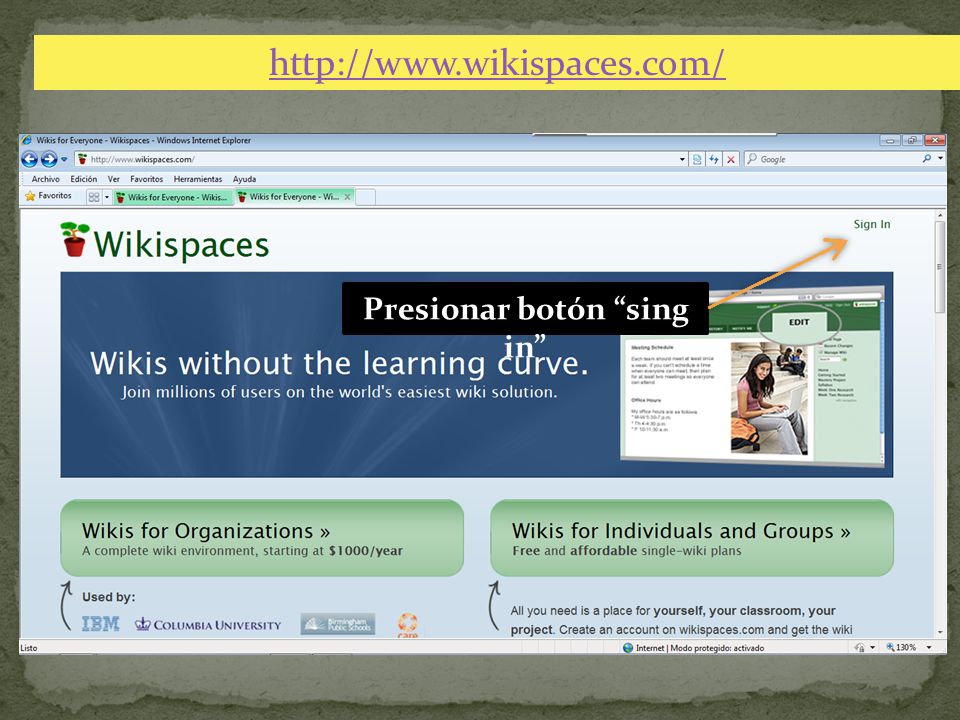Switch to first Wikis for Everyone tab

[x=173, y=197]
